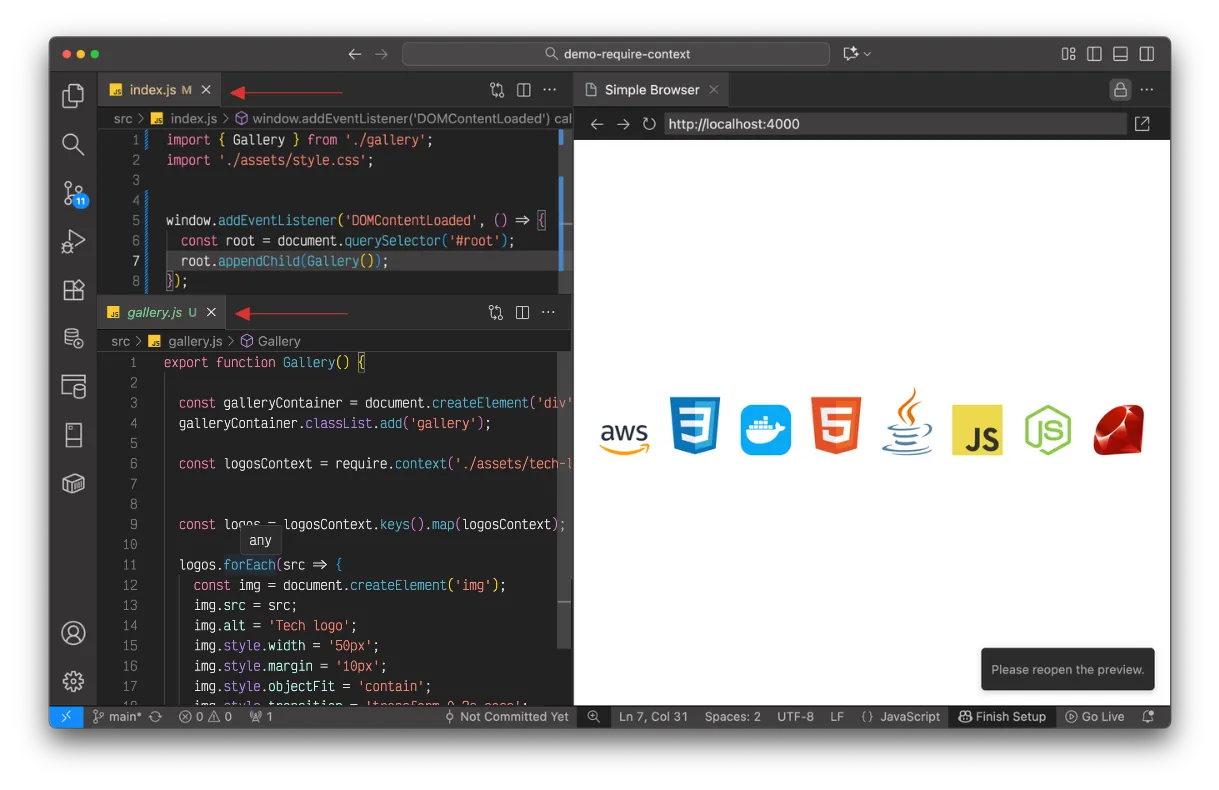Click the Accounts icon in activity bar
The width and height of the screenshot is (1219, 790).
73,633
